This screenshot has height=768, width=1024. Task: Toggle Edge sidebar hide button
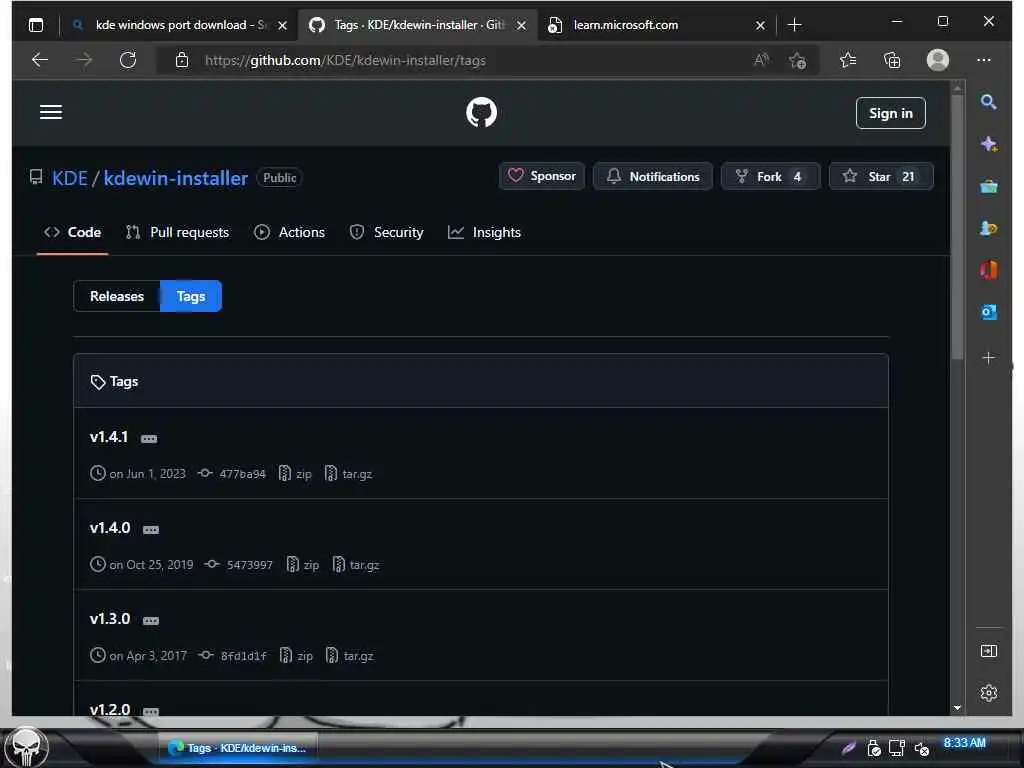click(x=989, y=651)
